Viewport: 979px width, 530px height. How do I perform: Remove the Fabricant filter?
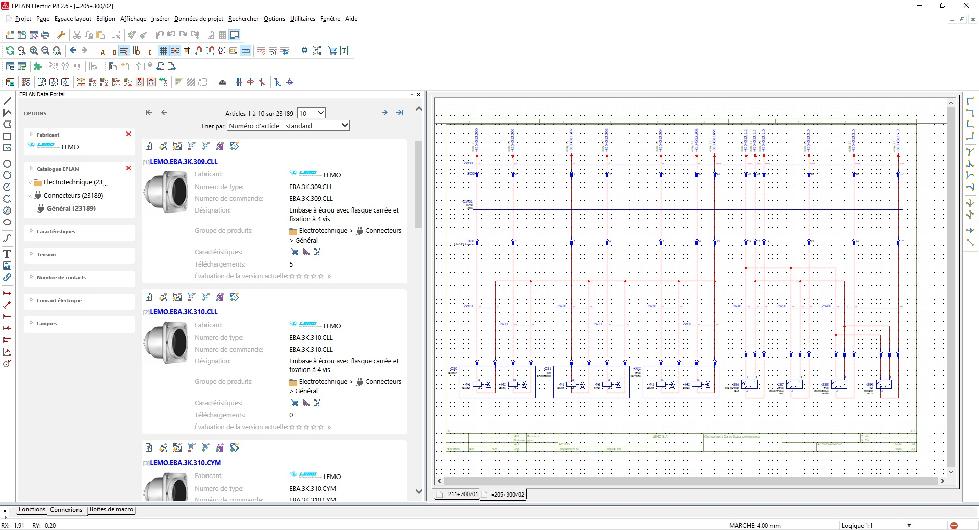coord(128,134)
